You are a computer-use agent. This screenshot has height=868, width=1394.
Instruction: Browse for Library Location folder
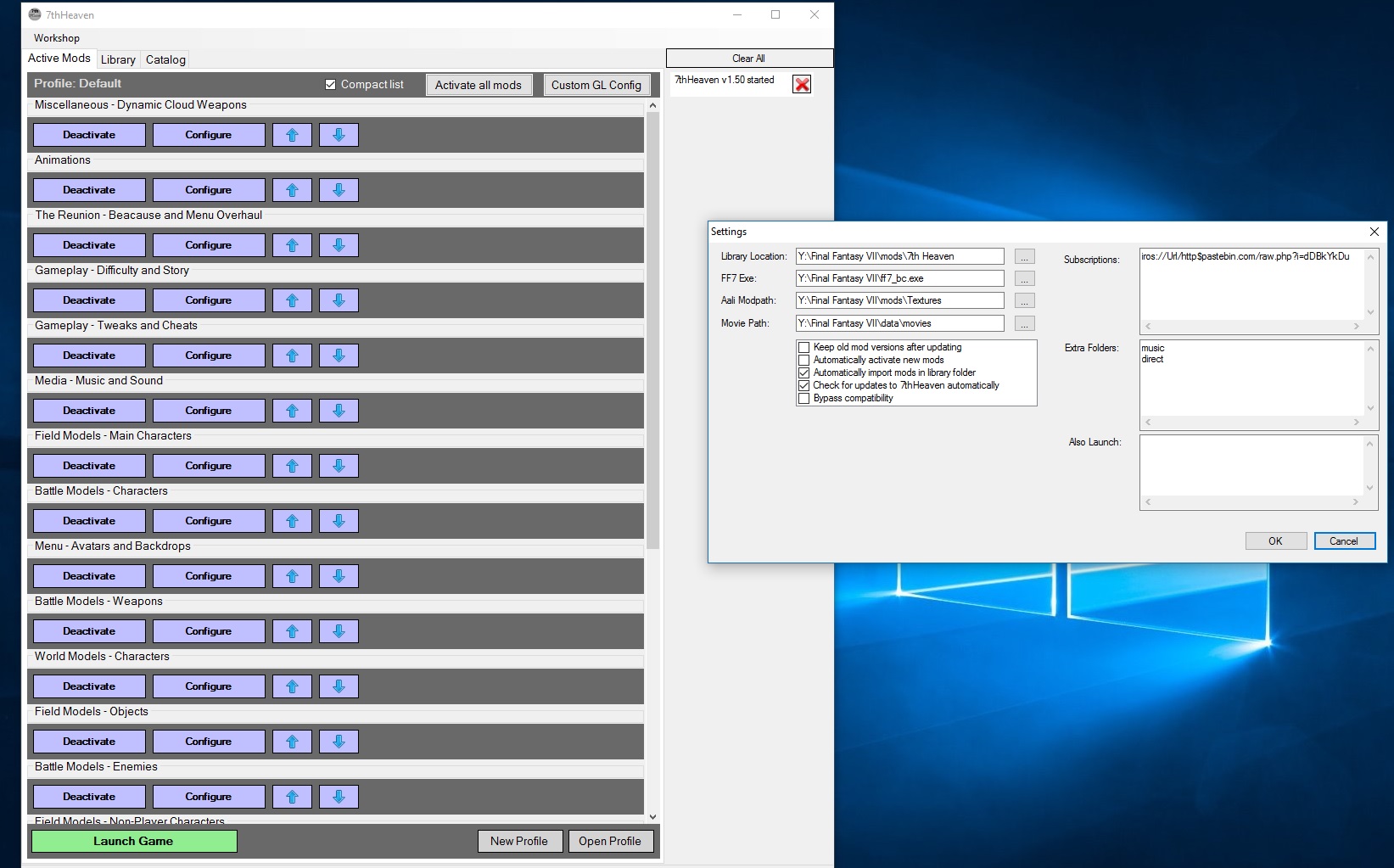click(1025, 256)
